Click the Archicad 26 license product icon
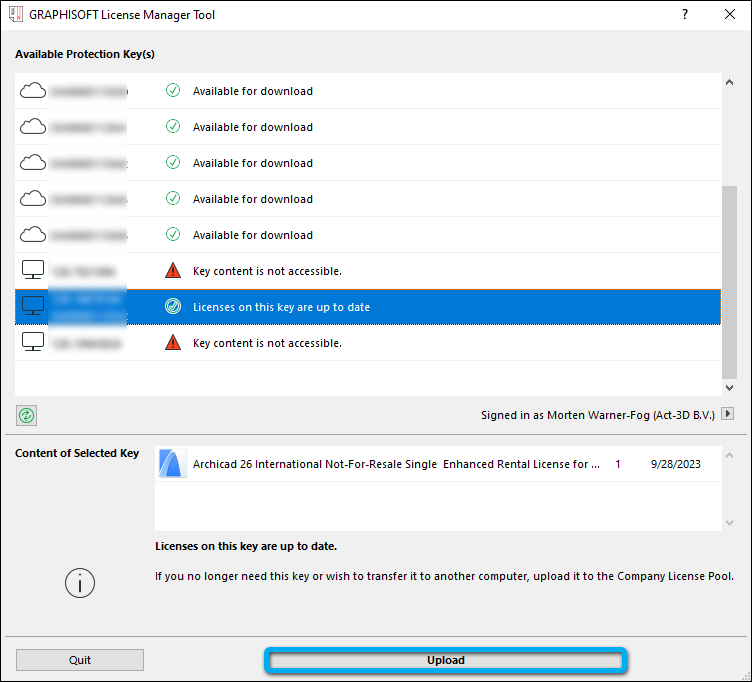 (x=173, y=464)
